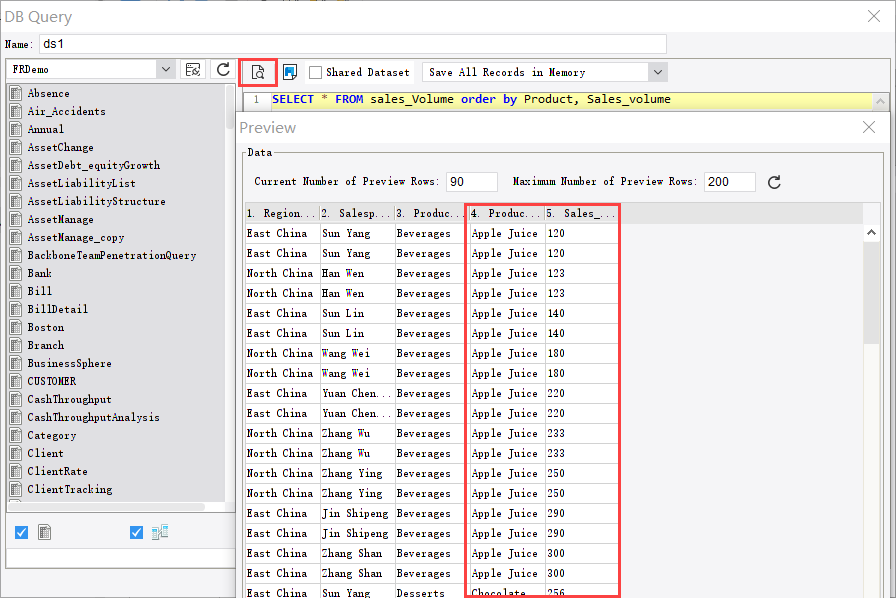896x598 pixels.
Task: Open the Save All Records in Memory dropdown
Action: [657, 71]
